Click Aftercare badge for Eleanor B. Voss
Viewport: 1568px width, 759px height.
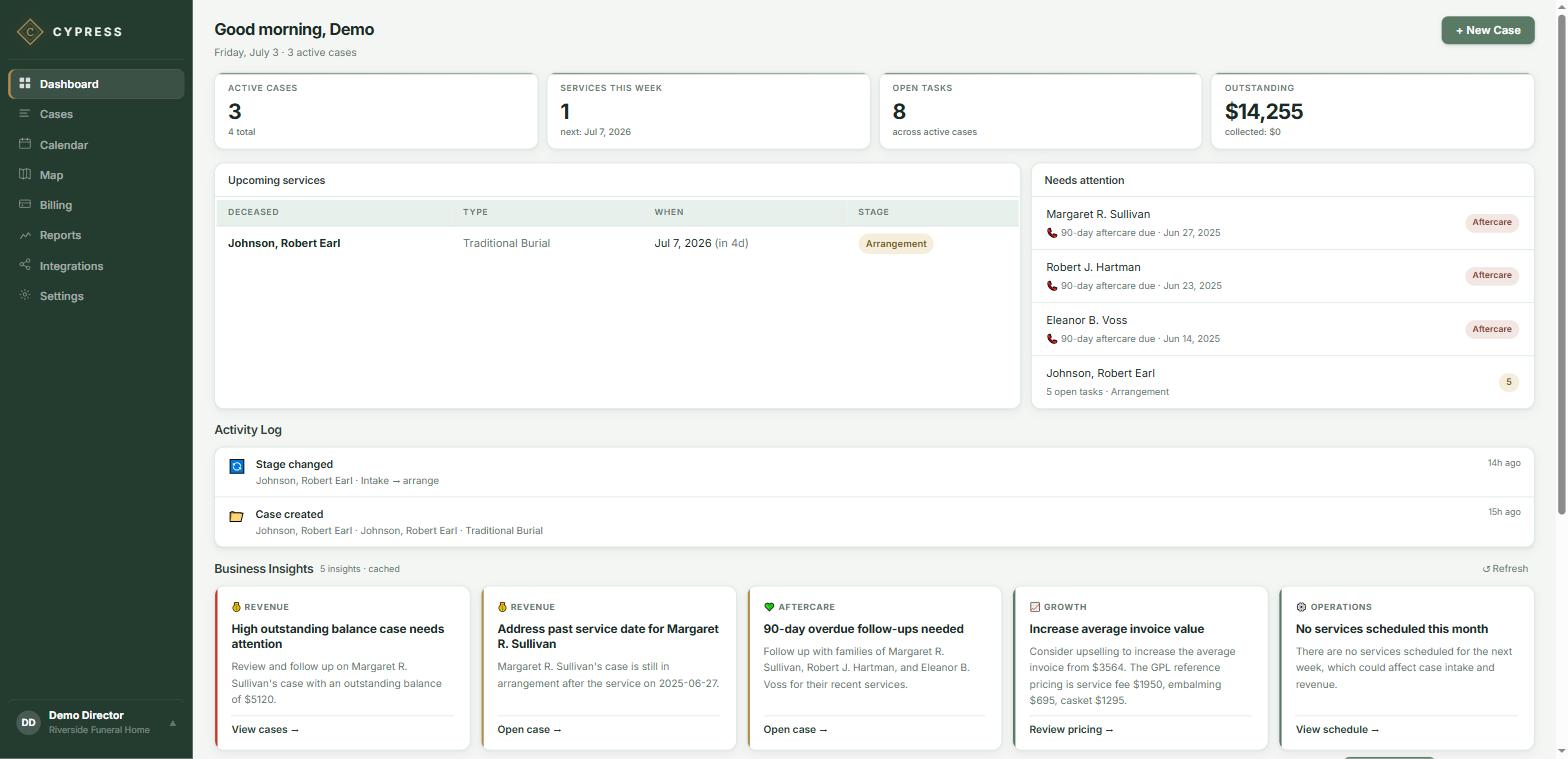[1492, 329]
